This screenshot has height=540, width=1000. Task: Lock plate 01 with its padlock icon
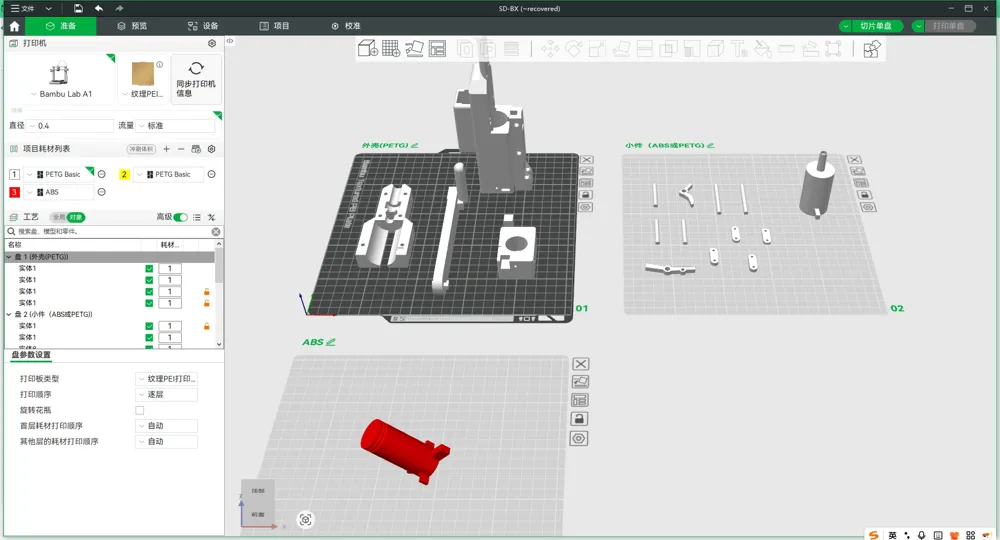[x=586, y=195]
